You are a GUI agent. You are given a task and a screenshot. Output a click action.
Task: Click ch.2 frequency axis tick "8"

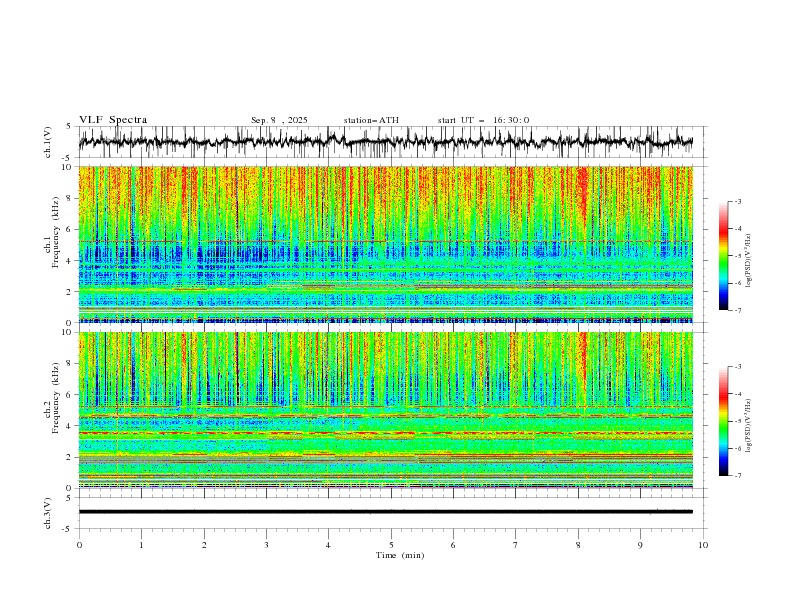pos(70,364)
